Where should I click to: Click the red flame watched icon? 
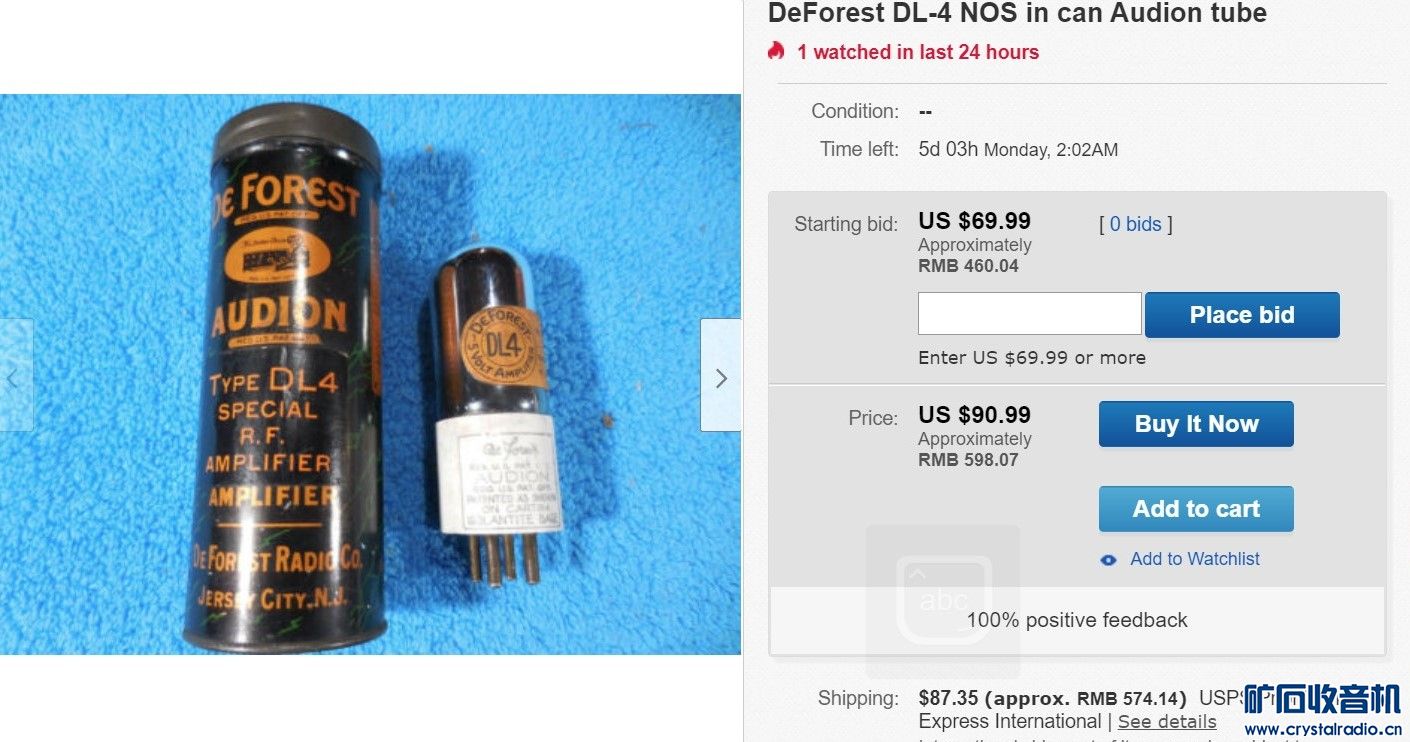point(776,51)
